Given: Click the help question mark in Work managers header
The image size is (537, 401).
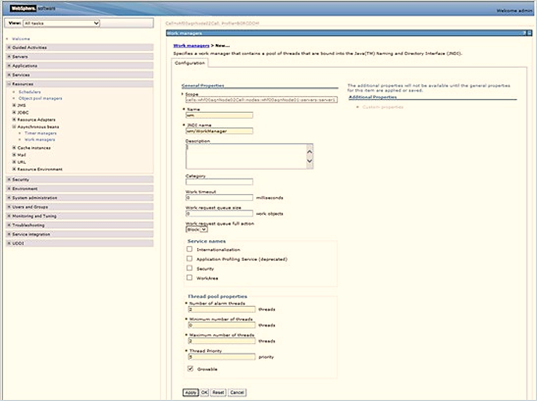Looking at the screenshot, I should [524, 33].
